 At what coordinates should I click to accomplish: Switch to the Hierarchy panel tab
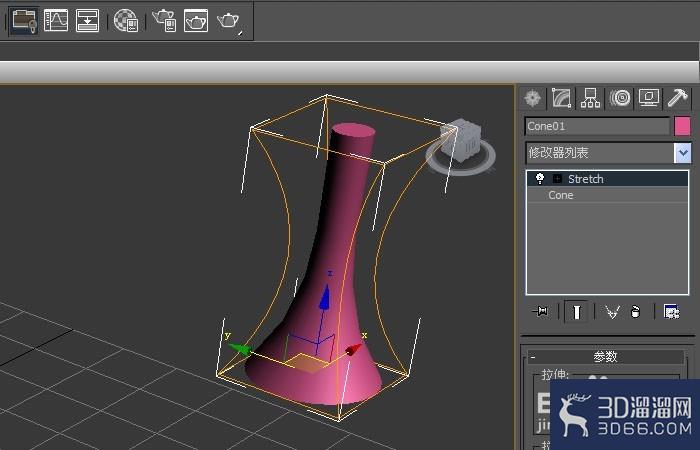tap(591, 98)
